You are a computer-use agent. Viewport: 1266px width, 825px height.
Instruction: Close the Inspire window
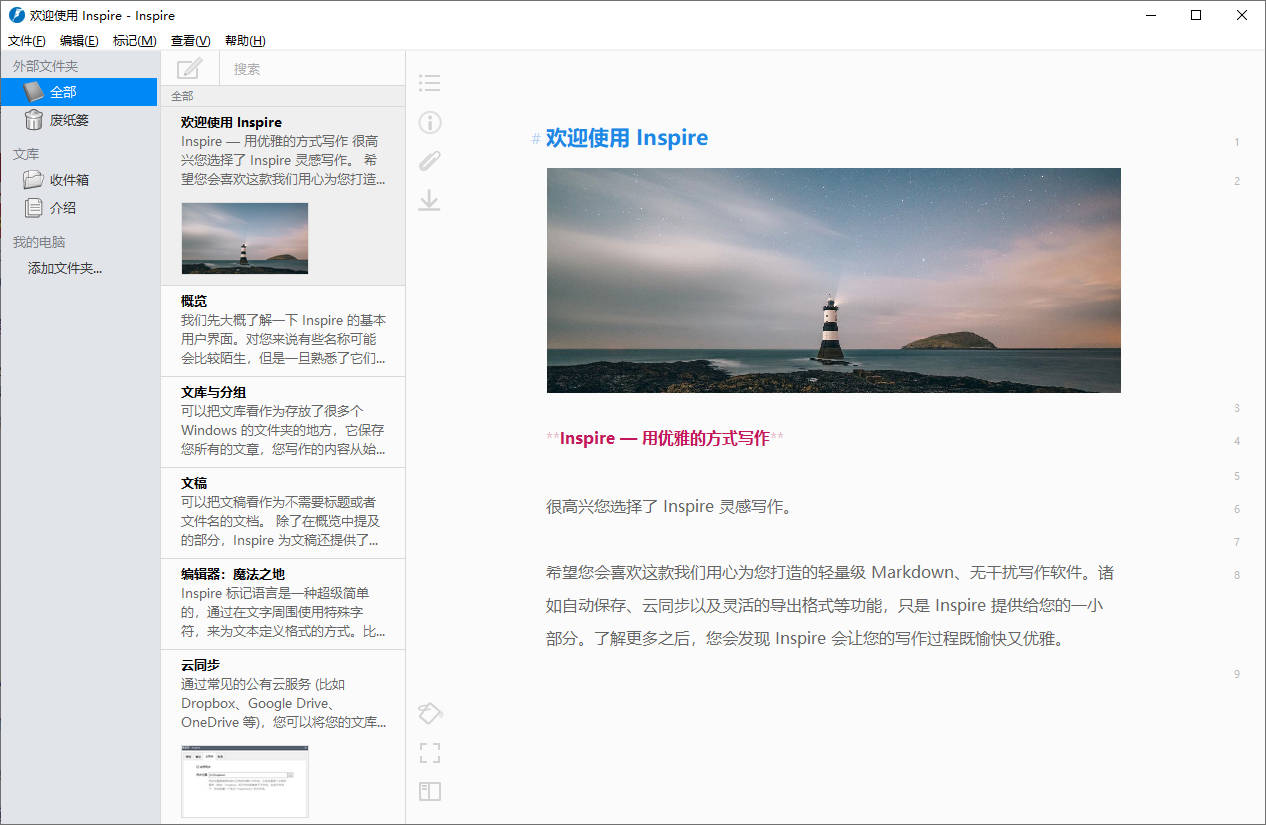(1242, 15)
